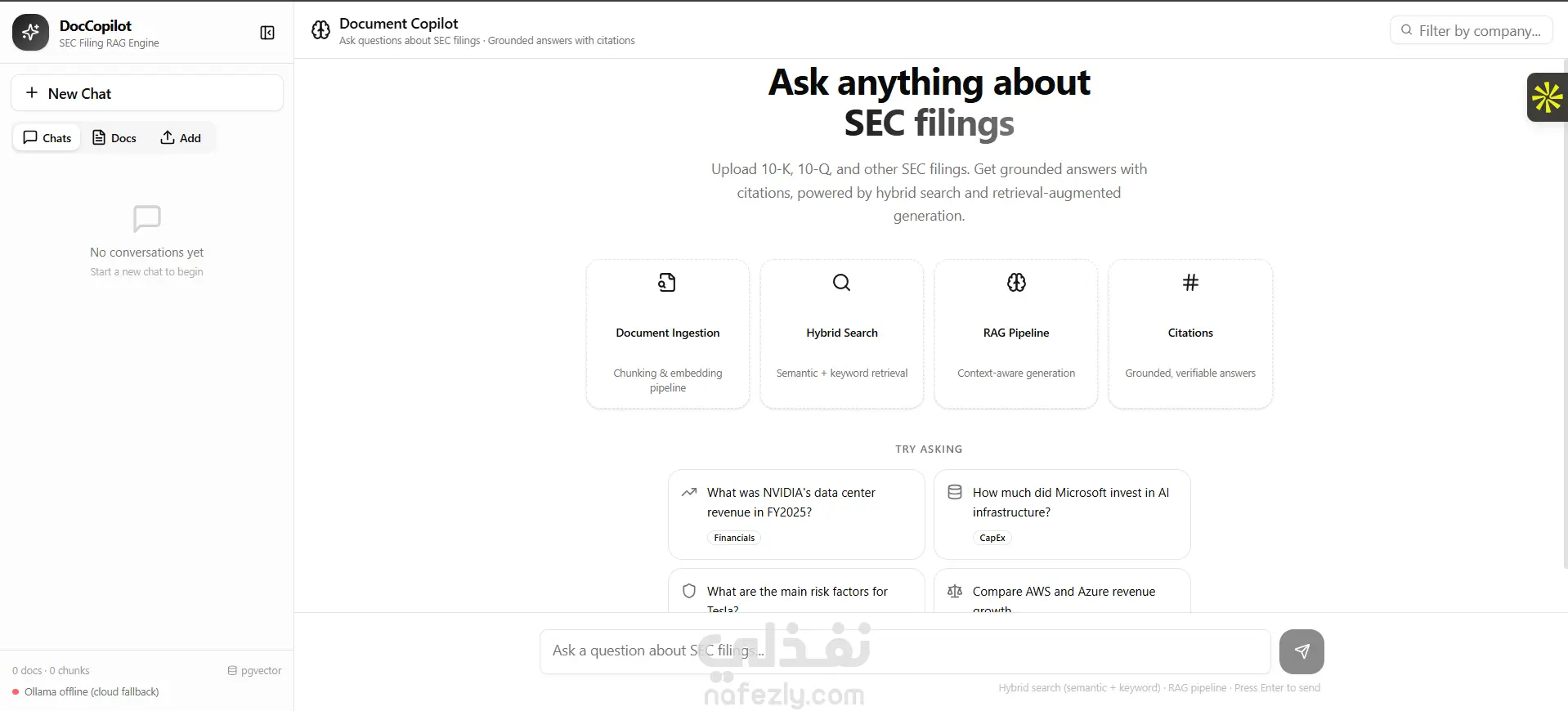This screenshot has width=1568, height=711.
Task: Click the Document Ingestion file icon
Action: 667,283
